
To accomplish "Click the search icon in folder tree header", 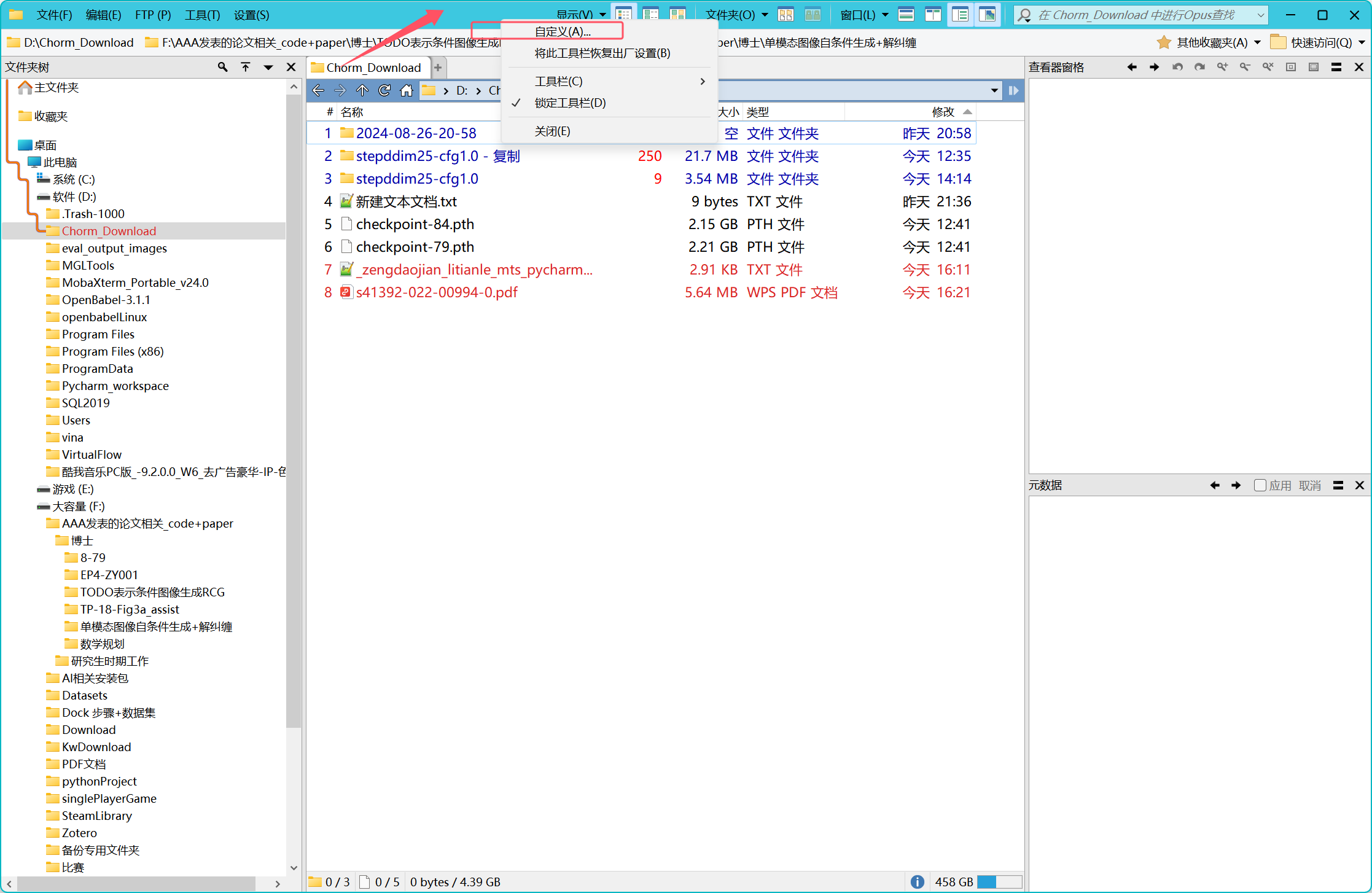I will [222, 67].
